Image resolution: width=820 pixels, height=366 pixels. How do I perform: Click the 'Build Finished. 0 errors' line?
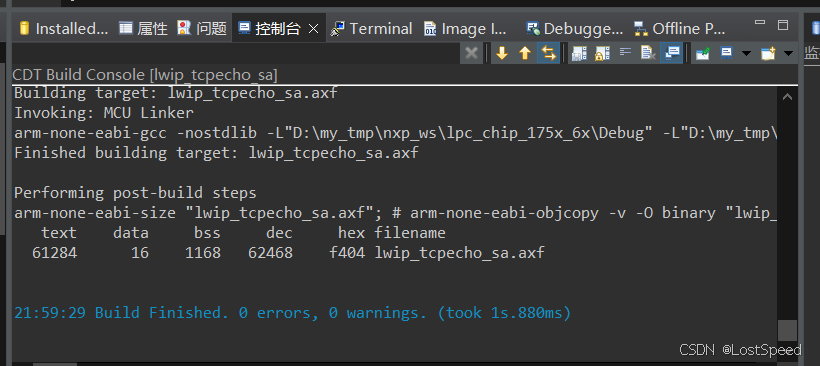292,313
